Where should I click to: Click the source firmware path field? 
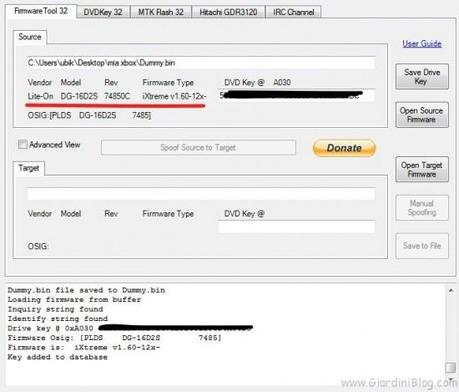[x=201, y=63]
